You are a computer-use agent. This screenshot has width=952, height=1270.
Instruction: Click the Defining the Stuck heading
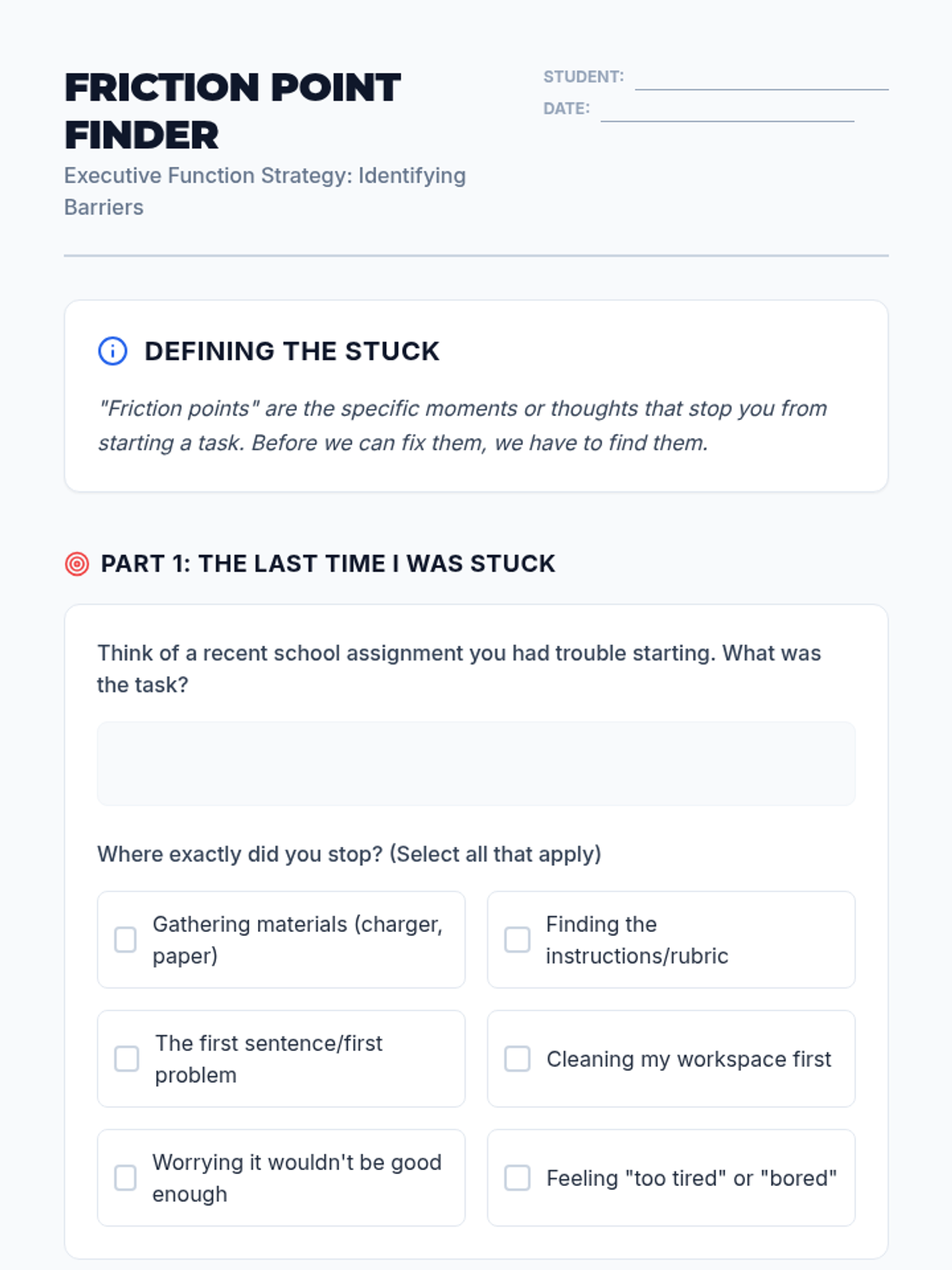[291, 351]
